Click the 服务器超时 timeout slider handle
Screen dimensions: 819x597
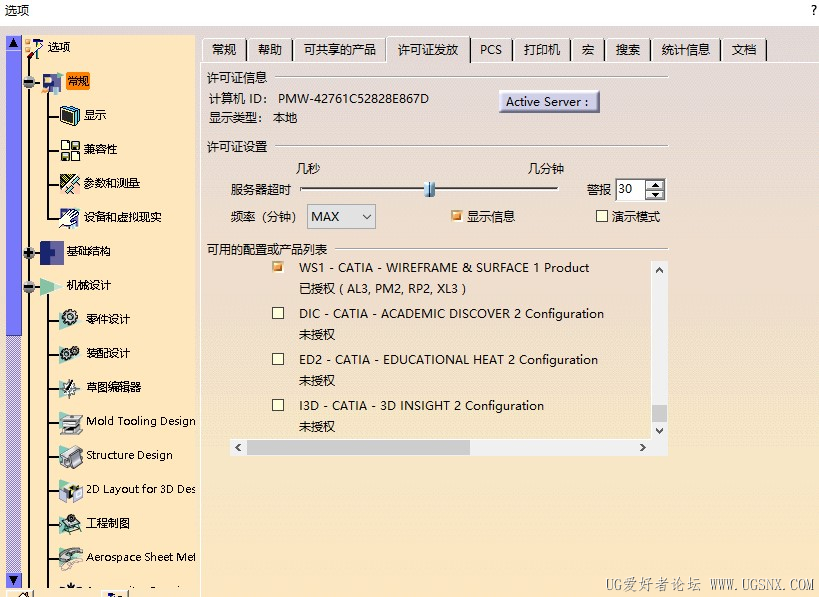pyautogui.click(x=429, y=189)
